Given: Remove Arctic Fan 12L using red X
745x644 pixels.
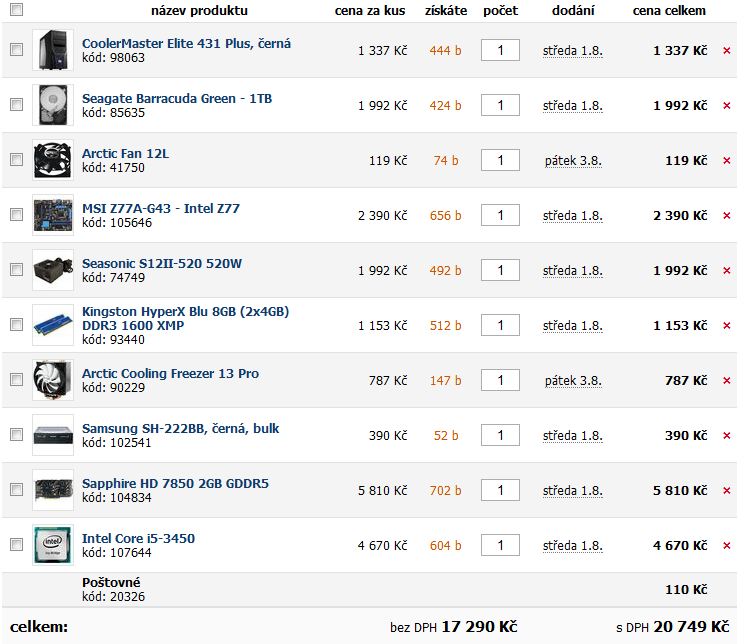Looking at the screenshot, I should click(x=727, y=160).
